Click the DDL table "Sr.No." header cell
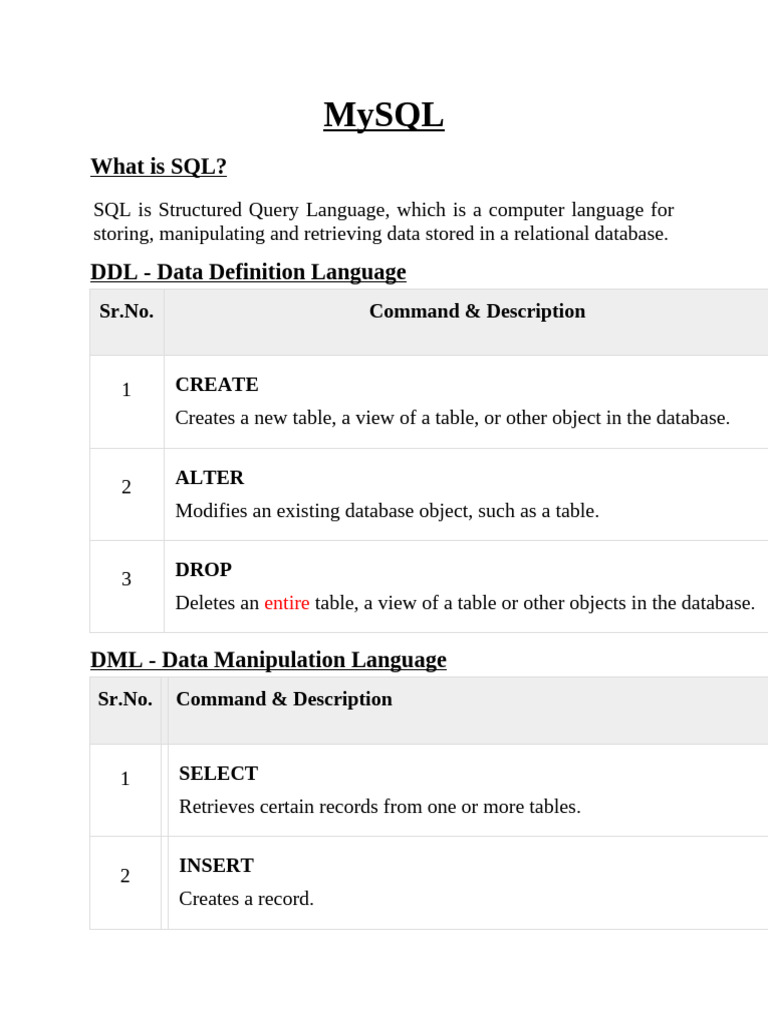Viewport: 768px width, 1024px height. pos(126,311)
